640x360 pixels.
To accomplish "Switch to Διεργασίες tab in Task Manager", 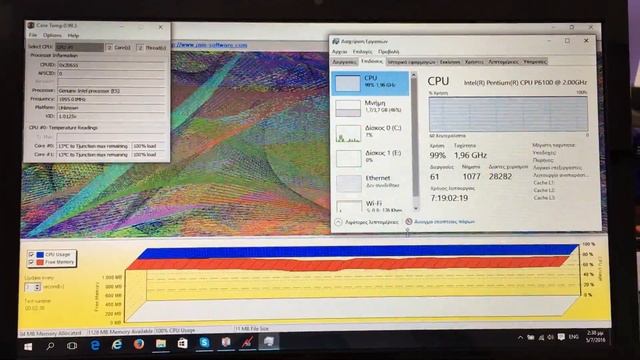I will [344, 62].
